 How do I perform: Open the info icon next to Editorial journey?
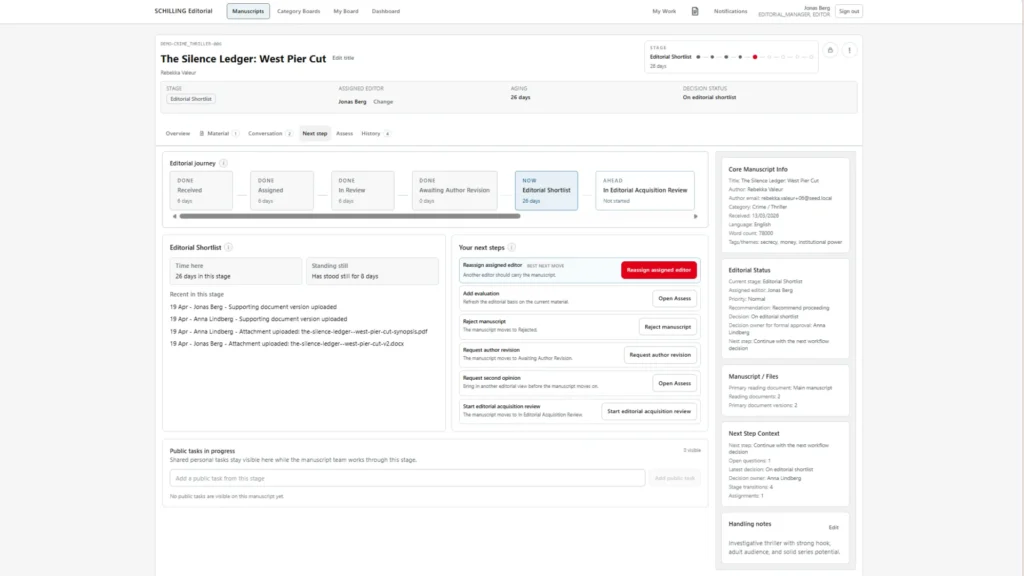pos(223,163)
